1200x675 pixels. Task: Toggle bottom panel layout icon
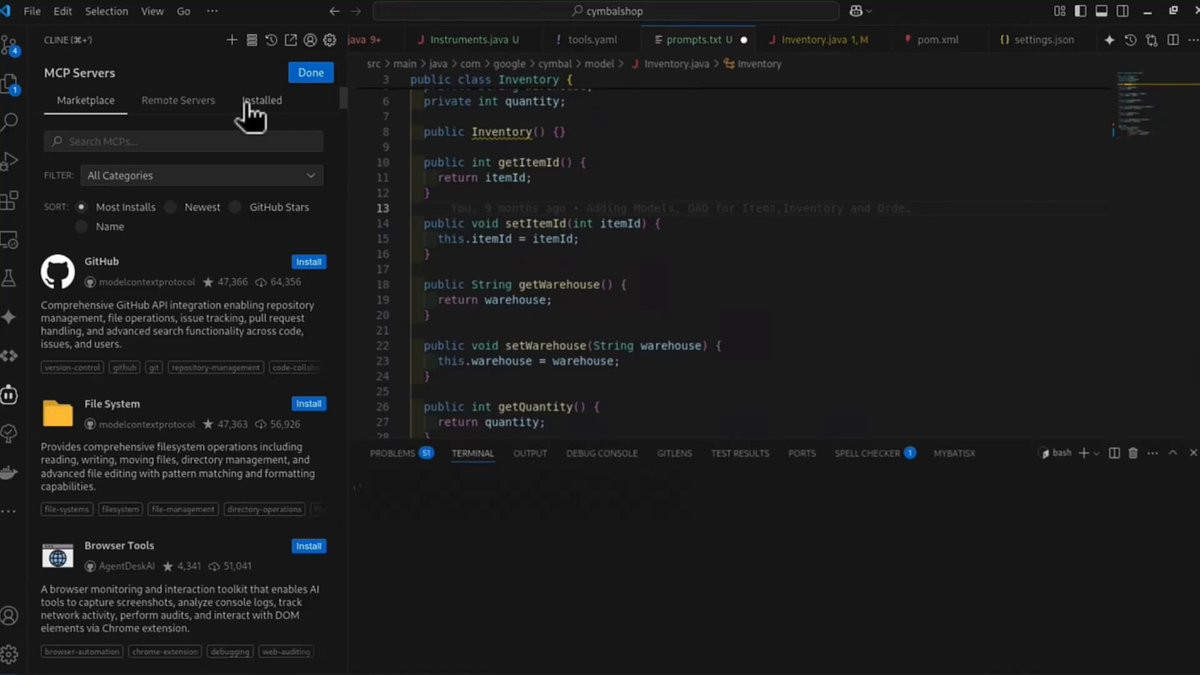click(1101, 11)
